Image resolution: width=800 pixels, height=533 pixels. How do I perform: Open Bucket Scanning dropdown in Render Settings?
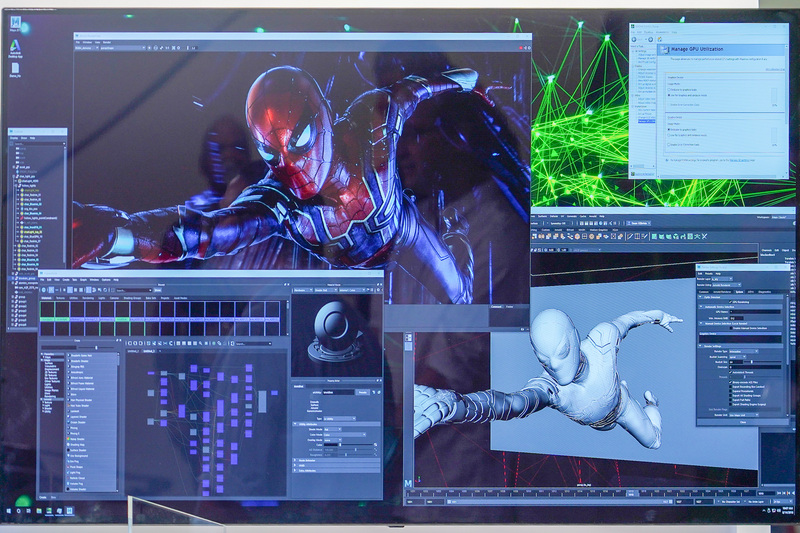737,357
